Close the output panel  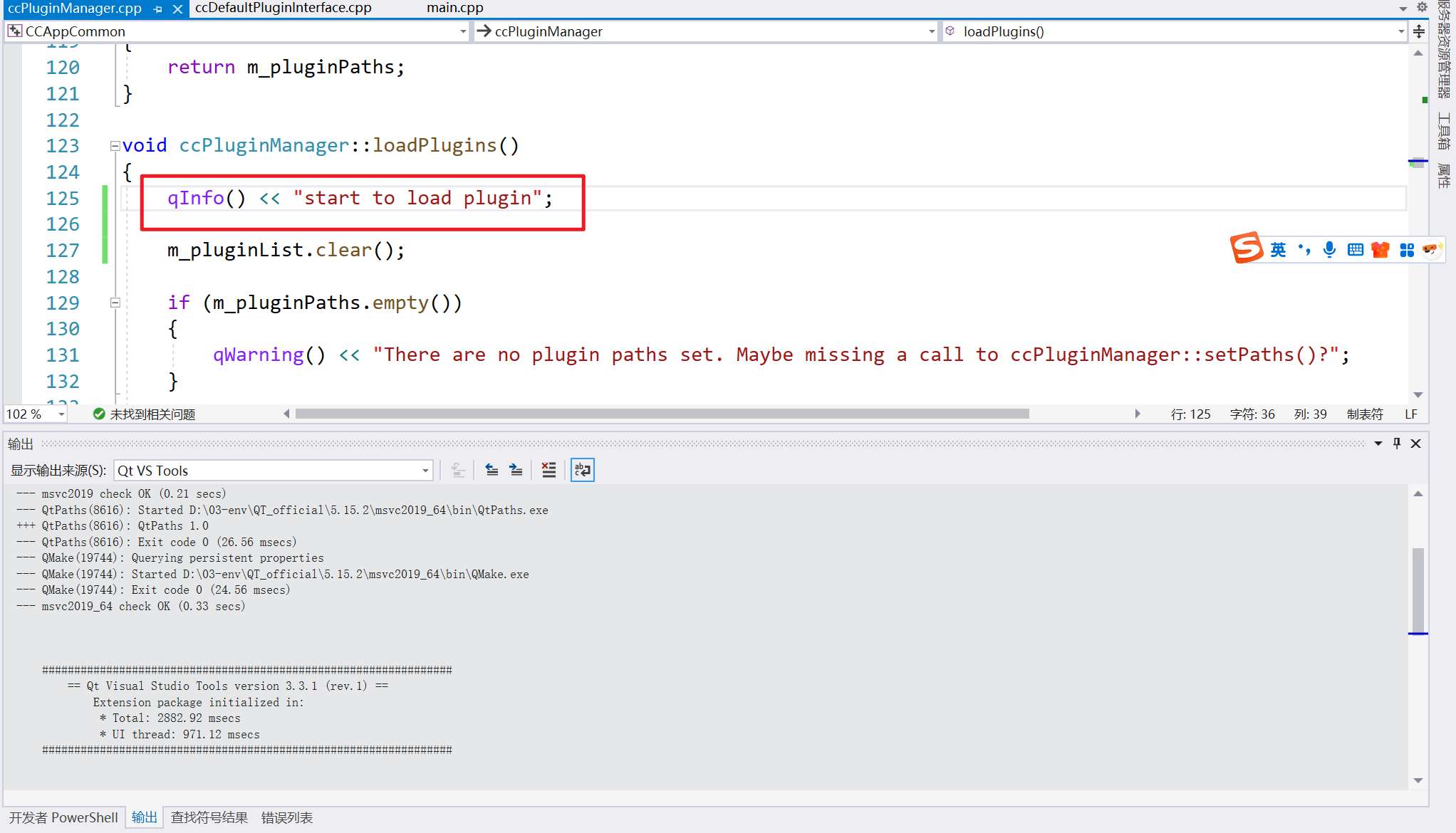[x=1416, y=444]
